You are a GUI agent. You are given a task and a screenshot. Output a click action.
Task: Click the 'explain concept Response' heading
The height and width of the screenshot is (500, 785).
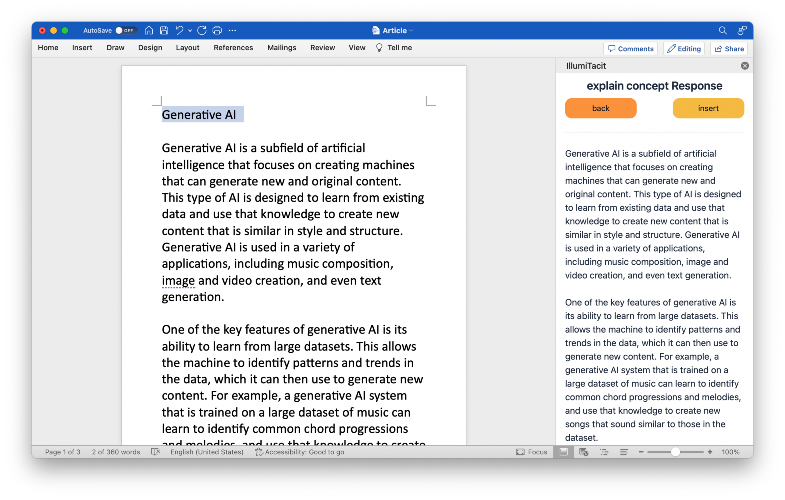point(654,86)
